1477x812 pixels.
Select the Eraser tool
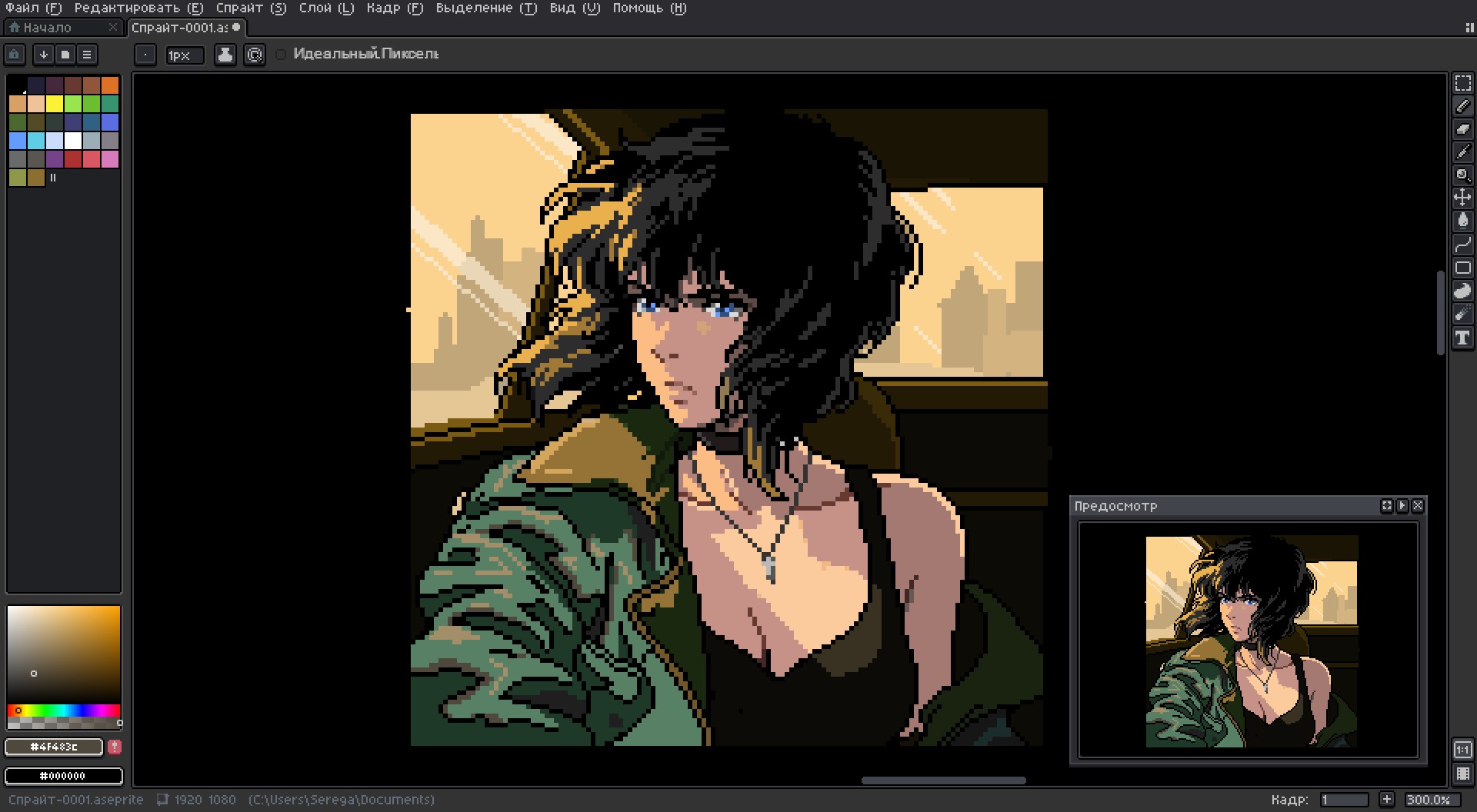1462,129
